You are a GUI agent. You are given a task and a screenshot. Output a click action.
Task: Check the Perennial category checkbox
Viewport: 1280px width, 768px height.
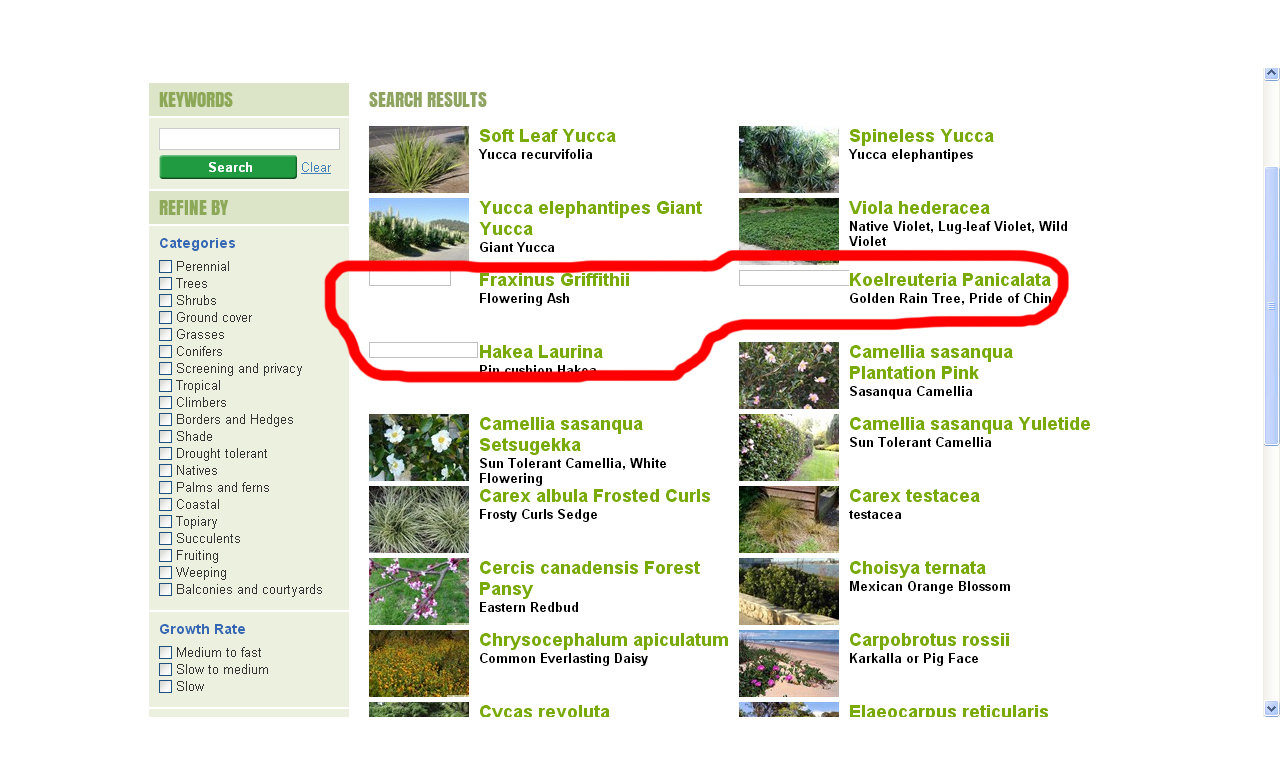165,266
